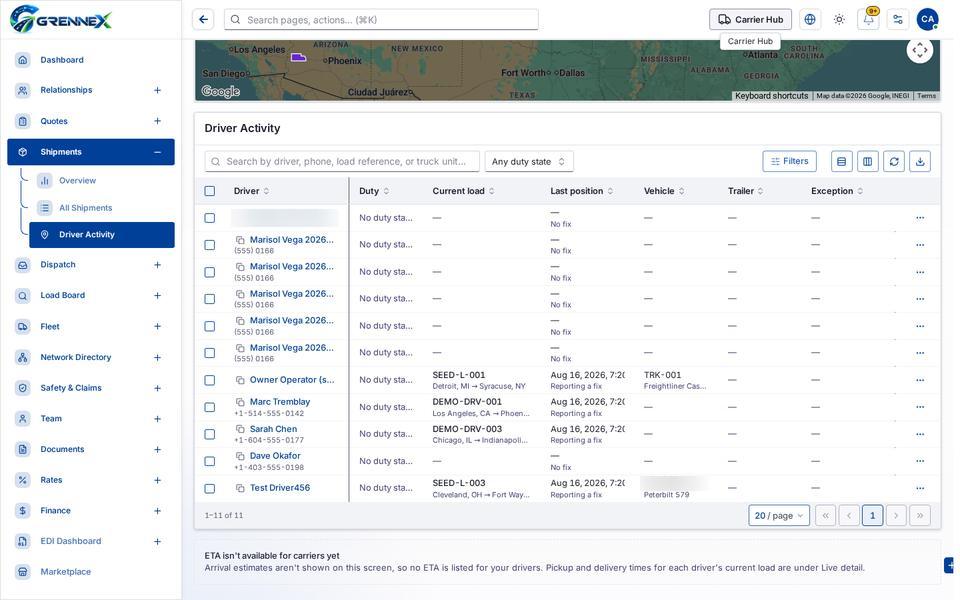Tick the checkbox for Test Driver456
Image resolution: width=960 pixels, height=600 pixels.
(209, 488)
